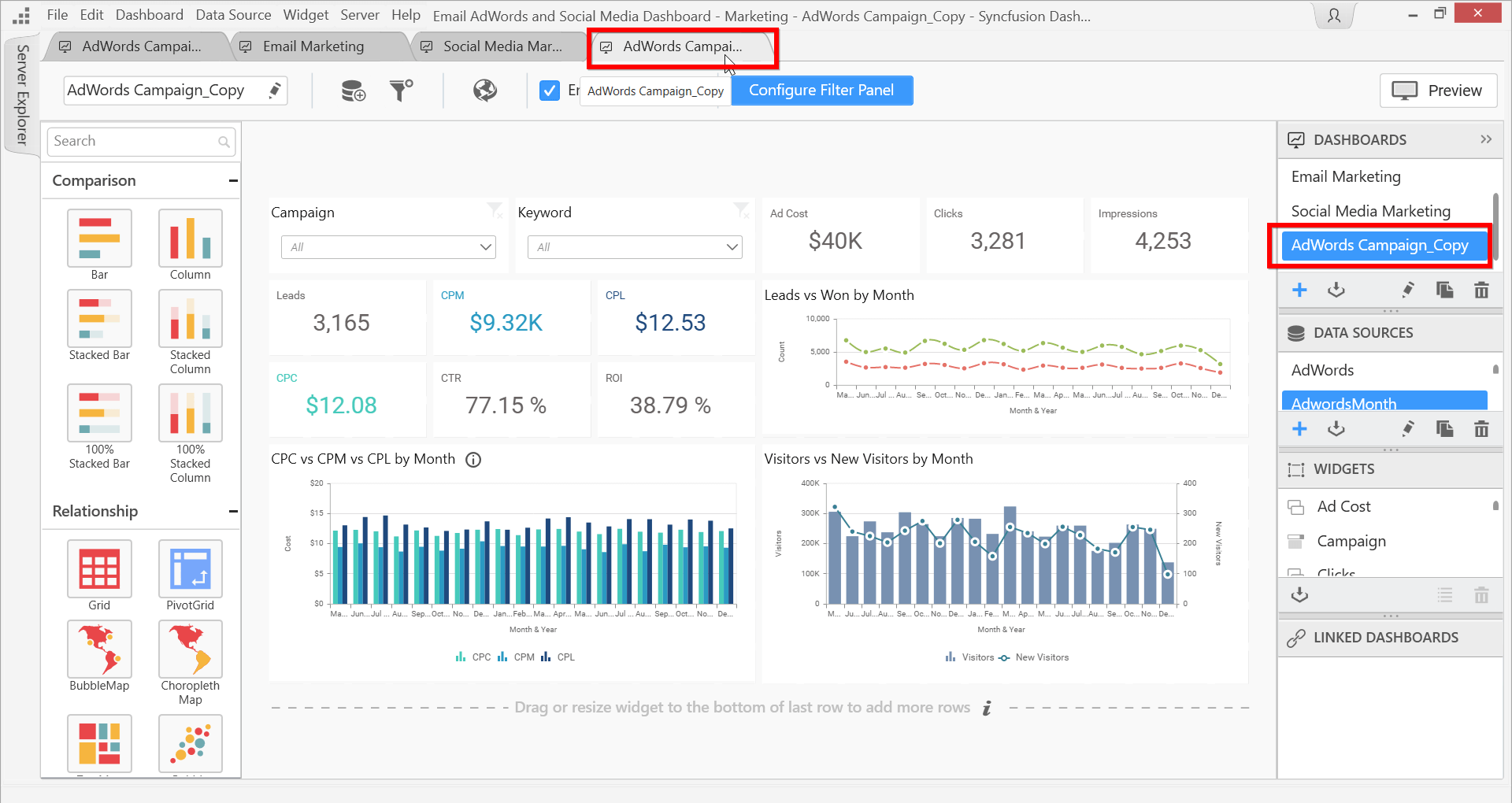Click the Preview button

point(1438,91)
